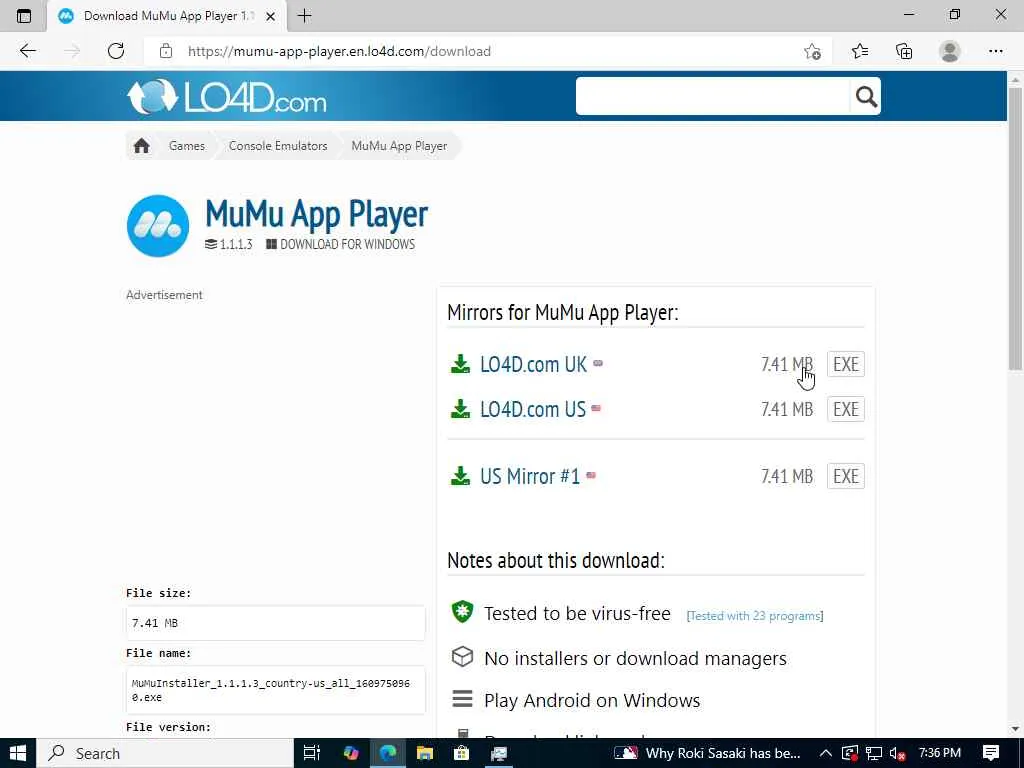Click the browser Back arrow
The image size is (1024, 768).
point(27,51)
